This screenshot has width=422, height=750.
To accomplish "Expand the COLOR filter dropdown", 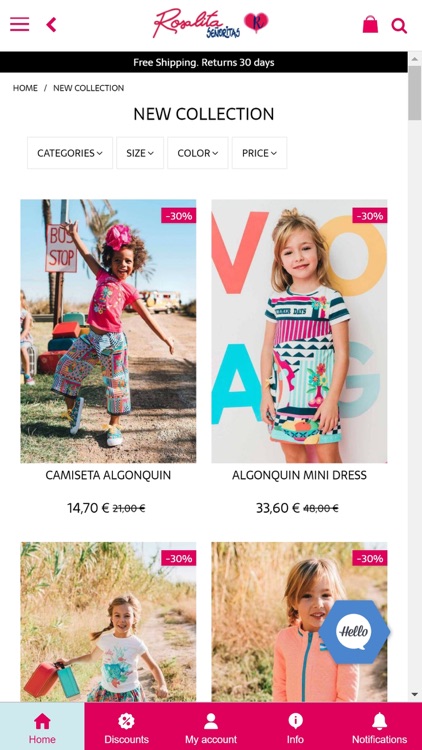I will coord(198,153).
